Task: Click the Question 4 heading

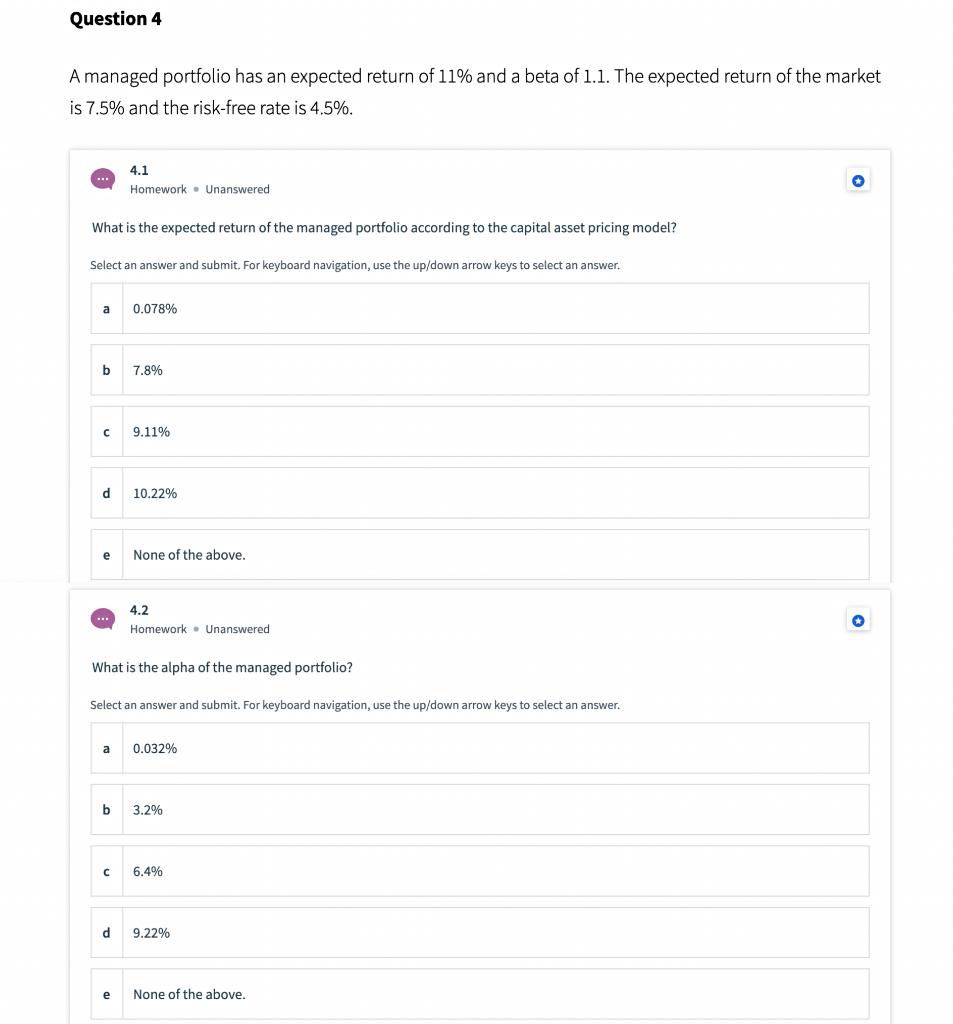Action: coord(116,18)
